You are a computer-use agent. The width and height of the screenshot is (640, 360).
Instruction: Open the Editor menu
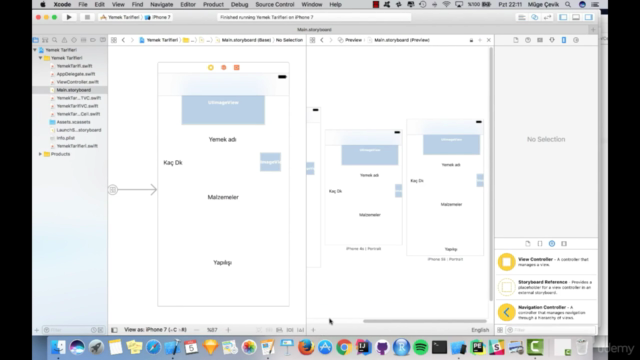188,4
